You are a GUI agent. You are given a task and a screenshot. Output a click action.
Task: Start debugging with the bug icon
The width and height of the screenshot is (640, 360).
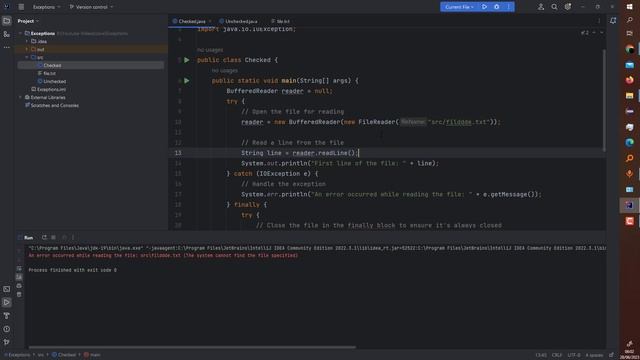(x=496, y=7)
